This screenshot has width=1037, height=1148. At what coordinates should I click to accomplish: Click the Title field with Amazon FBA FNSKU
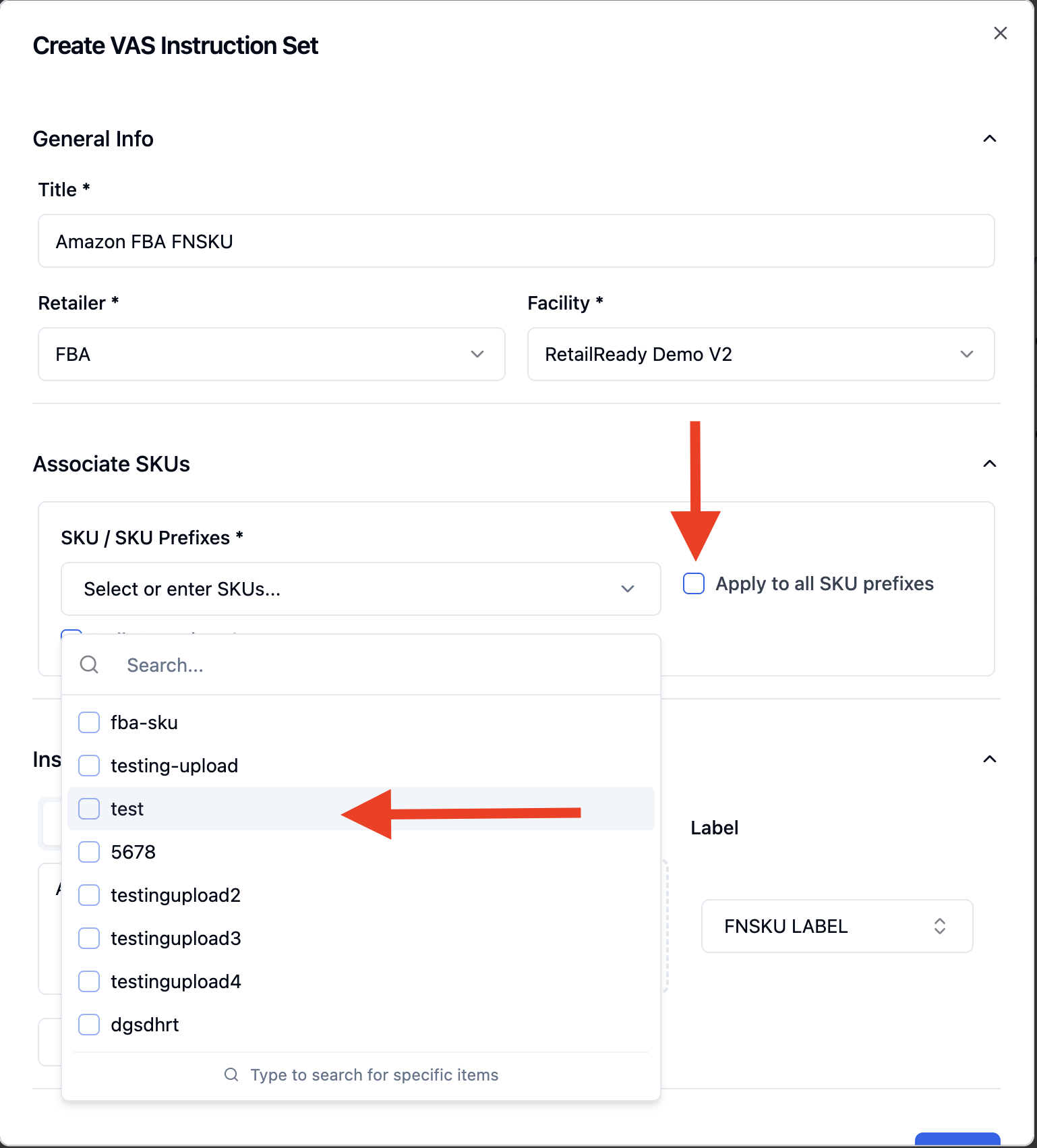pos(516,241)
